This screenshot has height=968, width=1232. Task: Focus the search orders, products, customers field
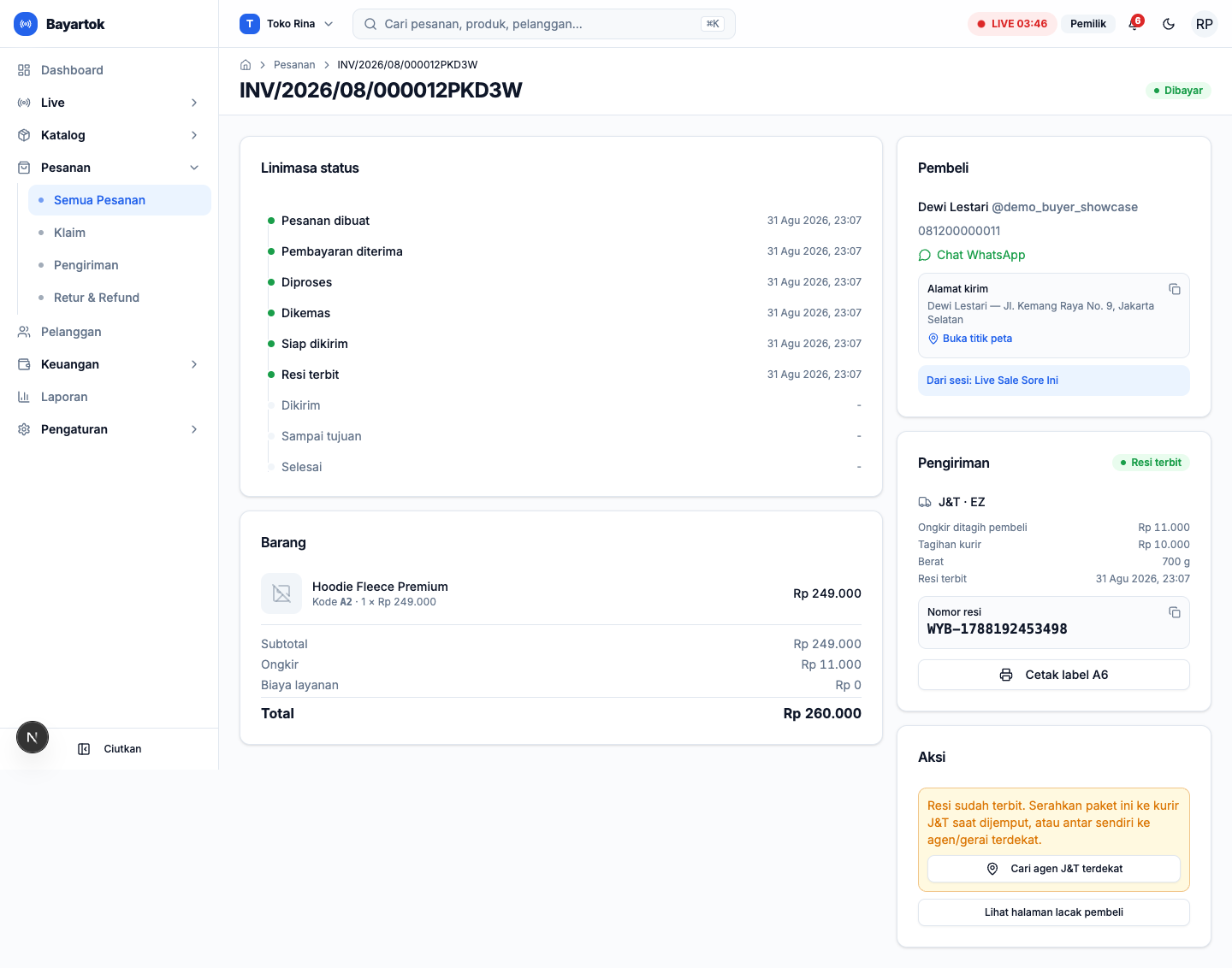click(544, 24)
